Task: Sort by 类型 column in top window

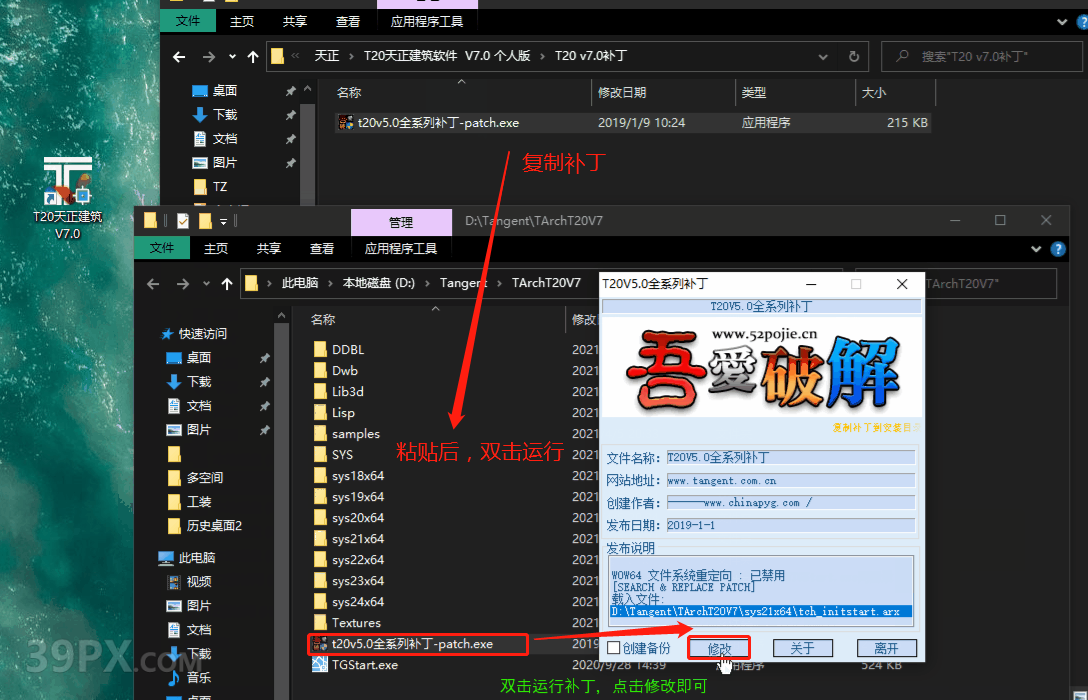Action: click(754, 92)
